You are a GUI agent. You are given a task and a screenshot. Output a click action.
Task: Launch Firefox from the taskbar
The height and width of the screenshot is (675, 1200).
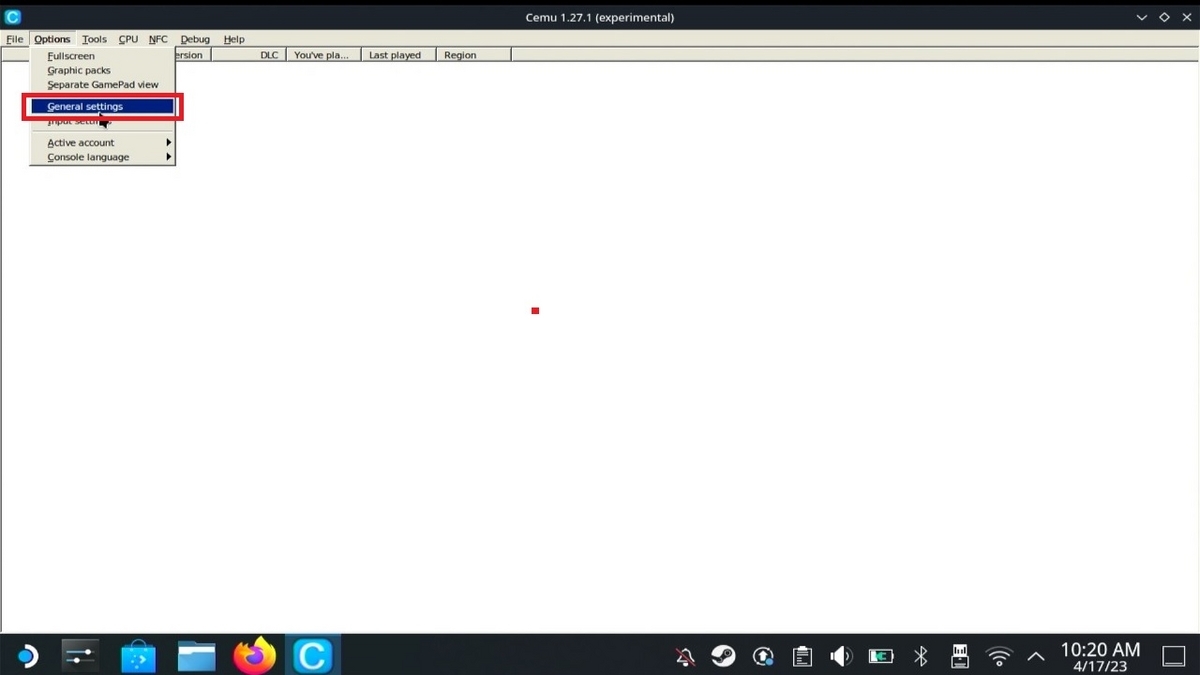tap(254, 656)
